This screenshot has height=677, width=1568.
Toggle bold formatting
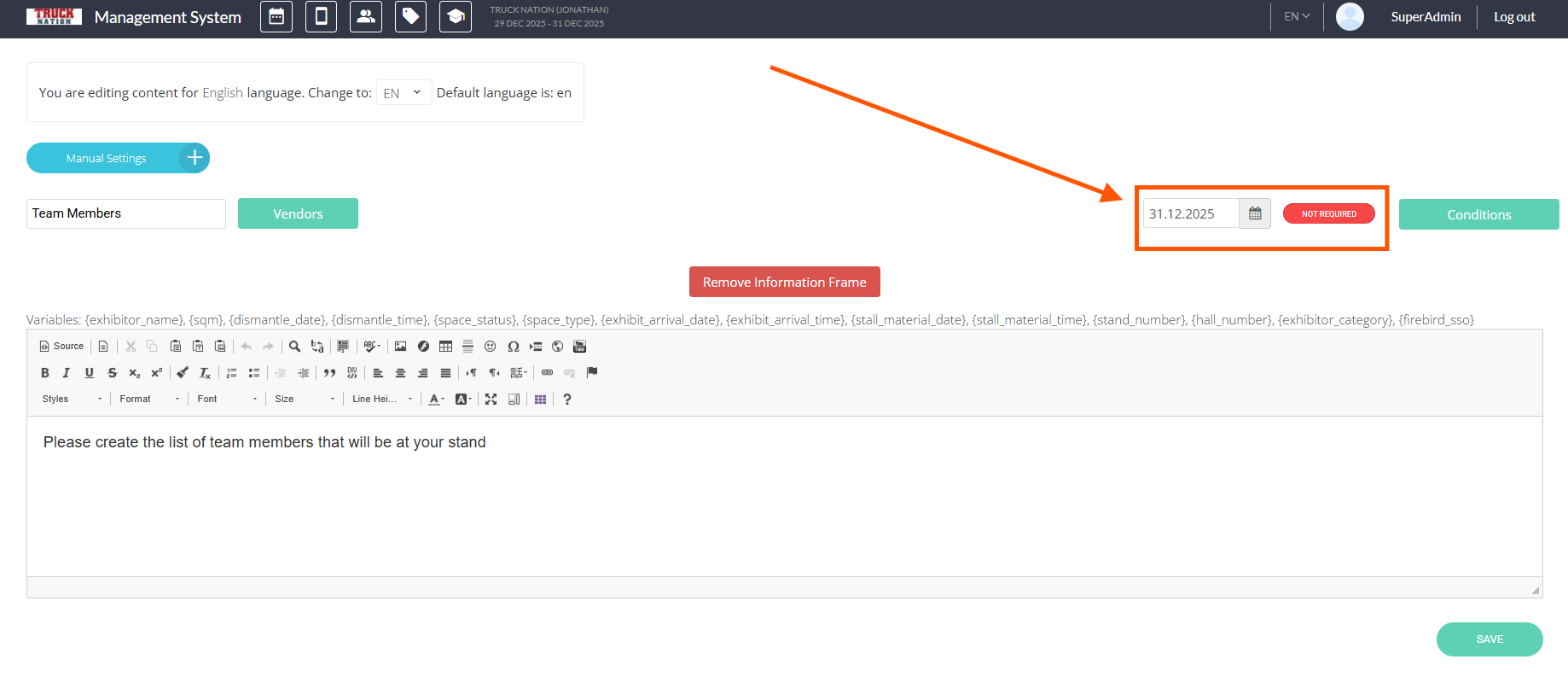pyautogui.click(x=45, y=373)
